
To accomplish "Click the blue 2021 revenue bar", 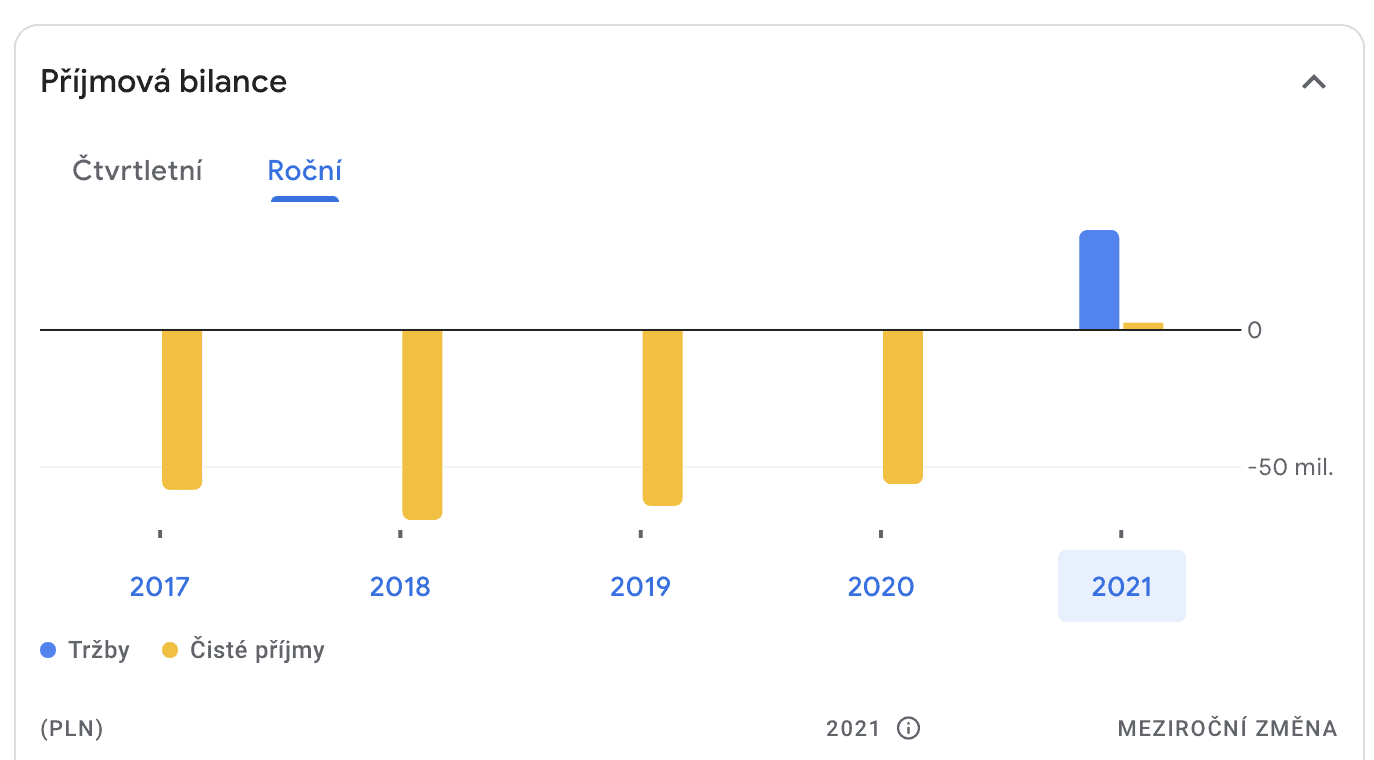I will (1098, 279).
